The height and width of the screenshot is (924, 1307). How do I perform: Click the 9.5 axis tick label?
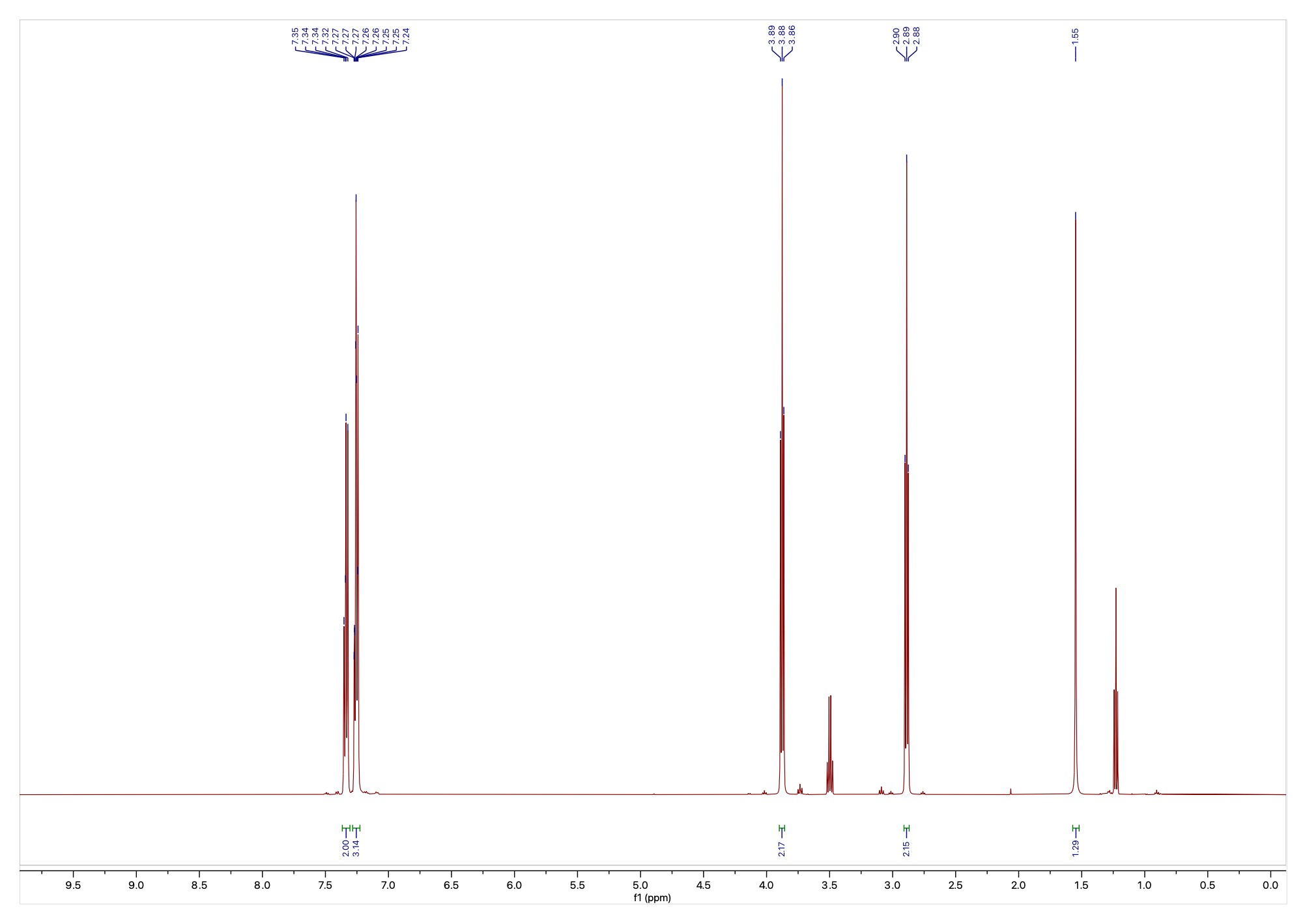(73, 886)
